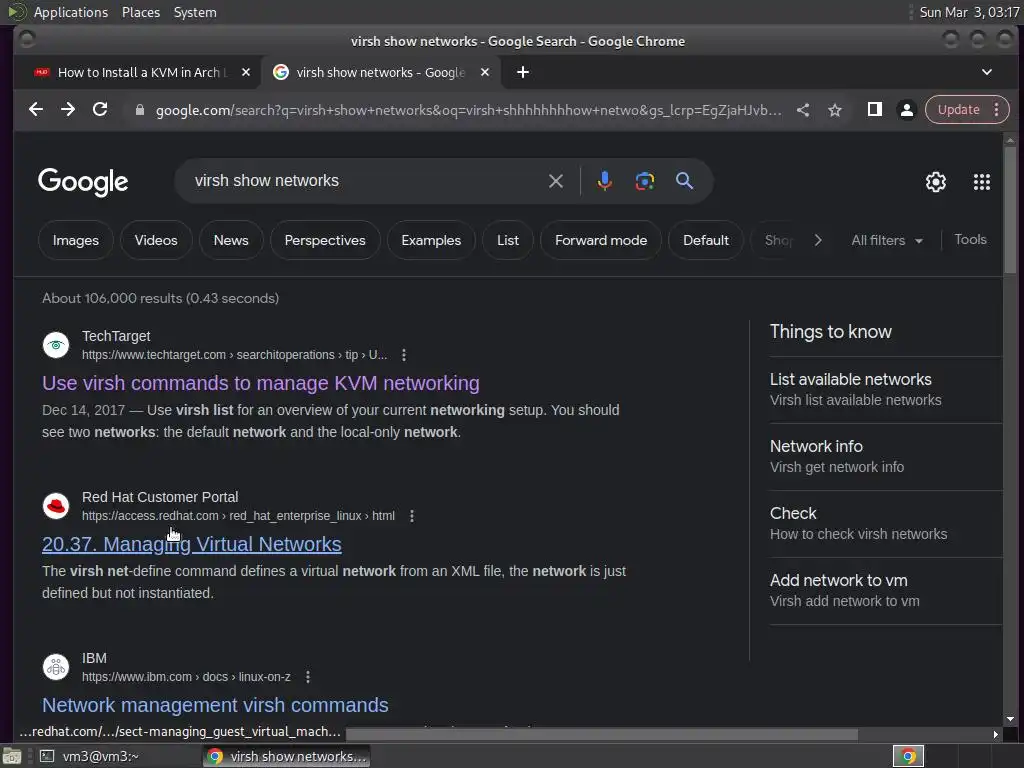Viewport: 1024px width, 768px height.
Task: Search by image with Lens
Action: coord(645,181)
